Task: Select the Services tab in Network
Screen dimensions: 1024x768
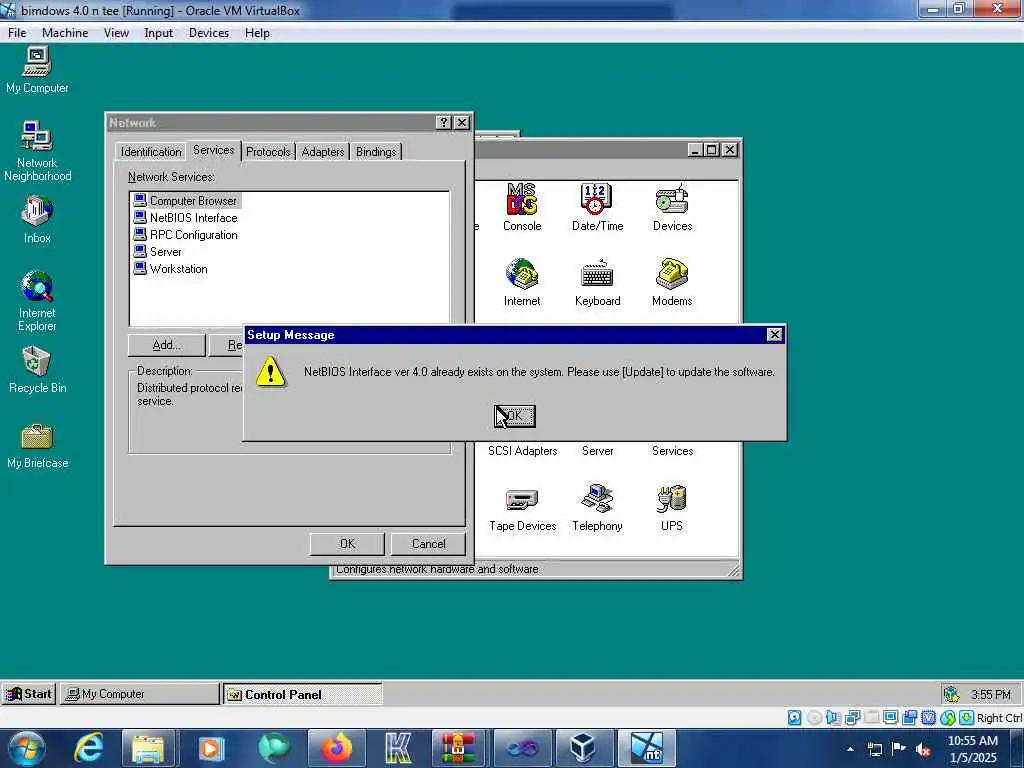Action: (214, 150)
